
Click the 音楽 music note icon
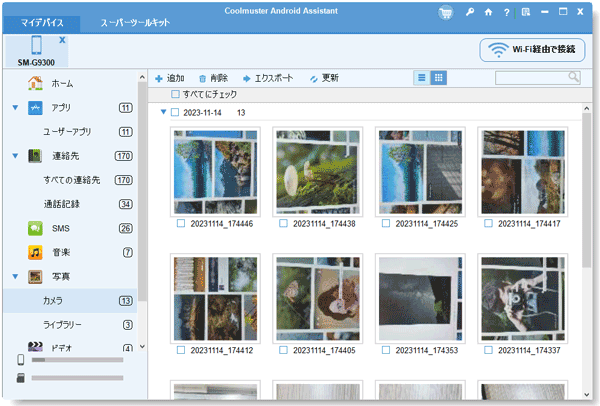point(35,253)
